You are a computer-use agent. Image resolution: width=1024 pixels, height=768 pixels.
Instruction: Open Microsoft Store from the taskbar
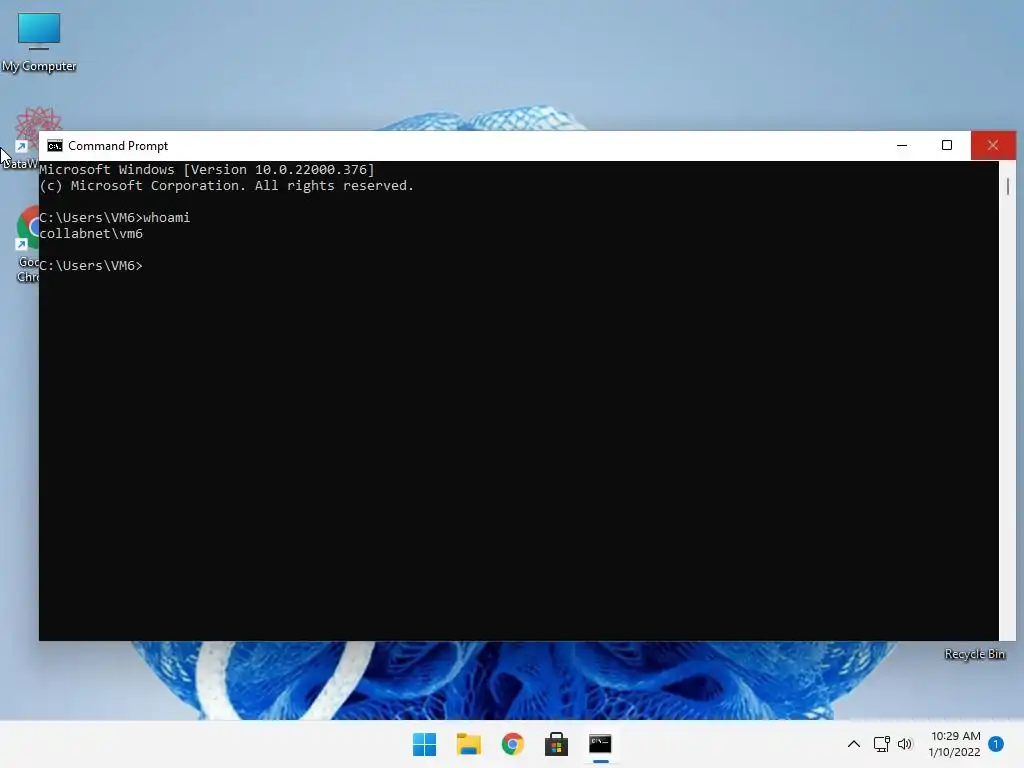[556, 744]
